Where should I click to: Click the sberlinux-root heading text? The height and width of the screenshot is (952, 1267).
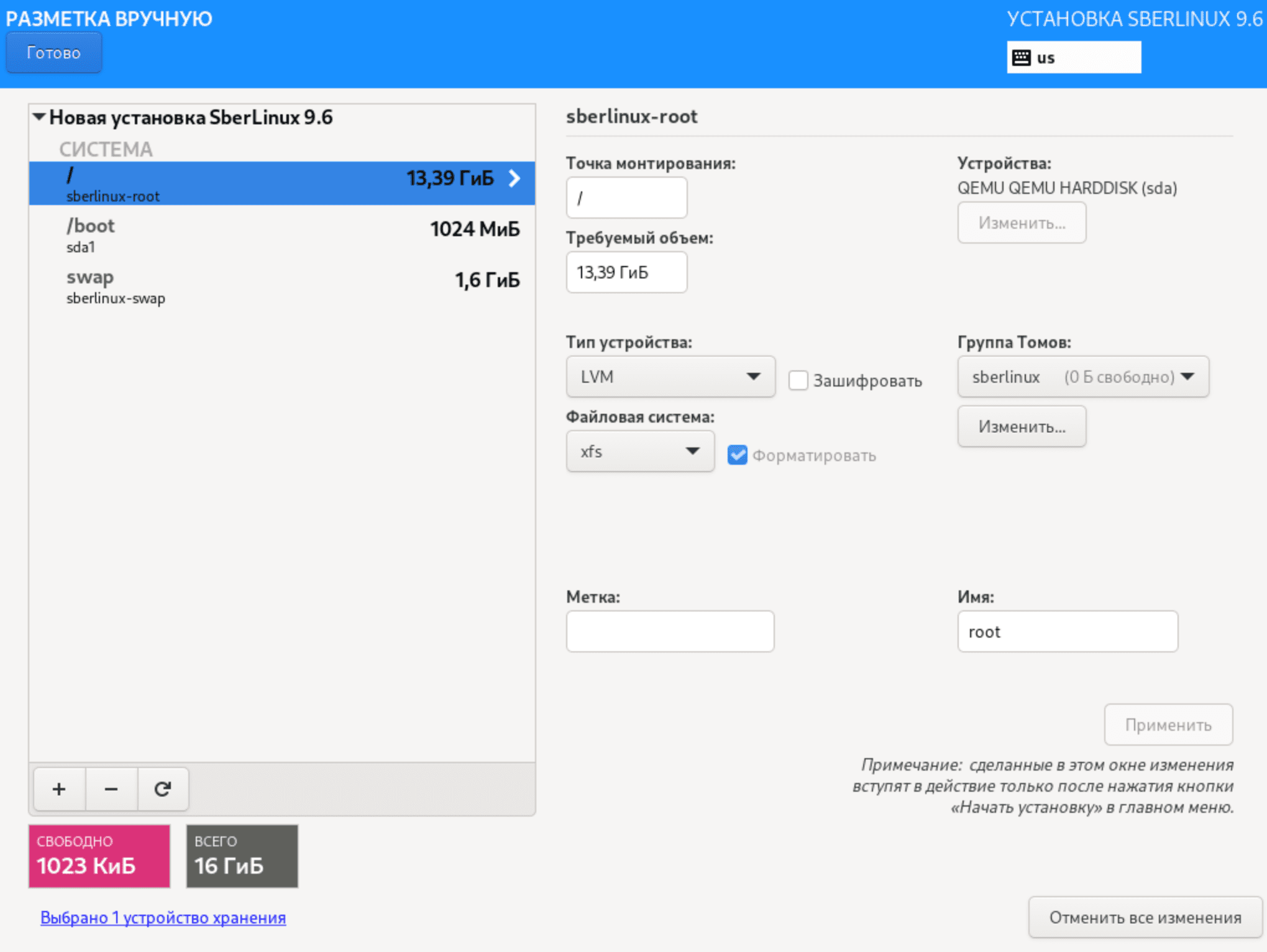(x=631, y=116)
